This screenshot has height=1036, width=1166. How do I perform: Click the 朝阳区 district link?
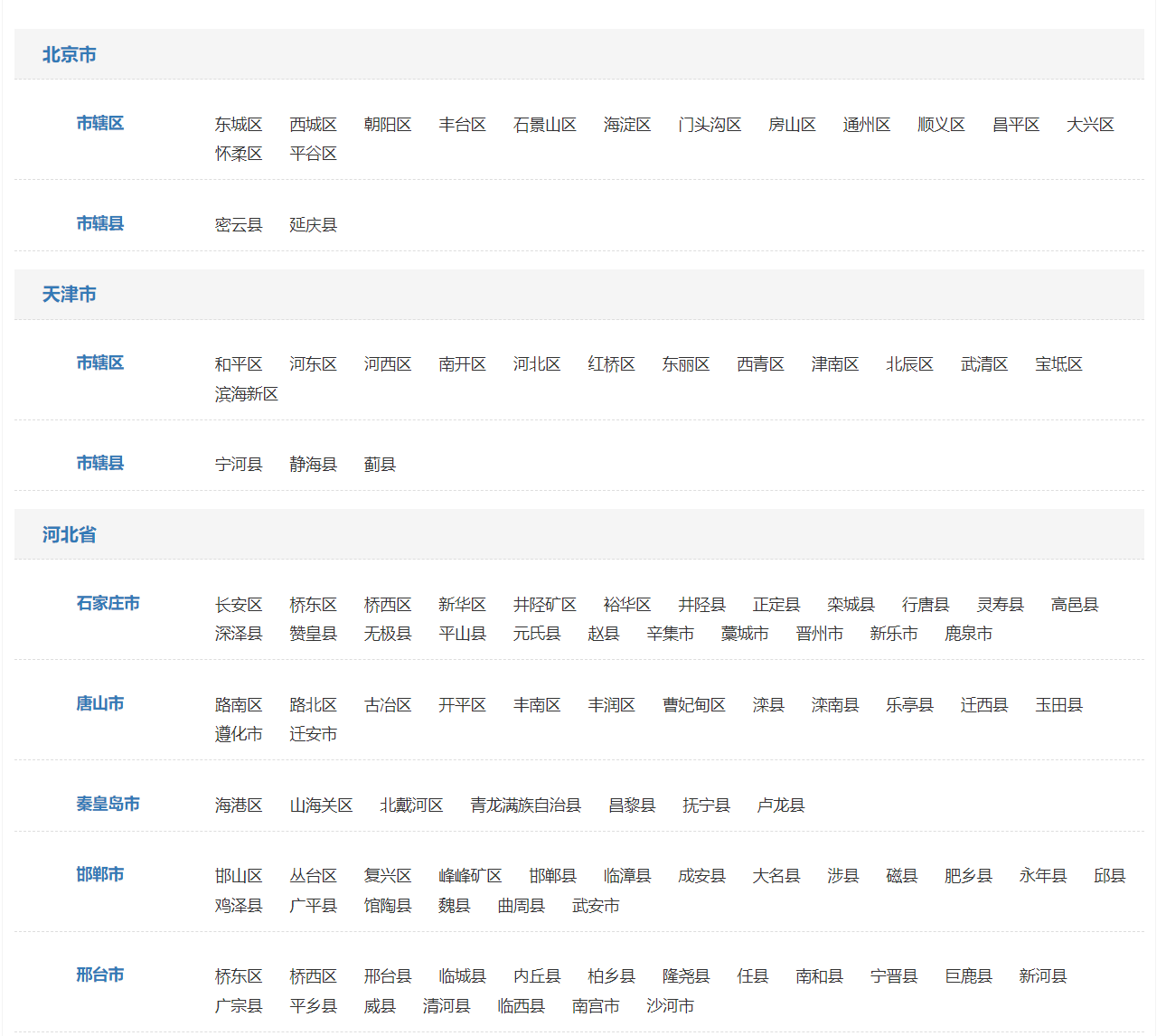pos(388,125)
